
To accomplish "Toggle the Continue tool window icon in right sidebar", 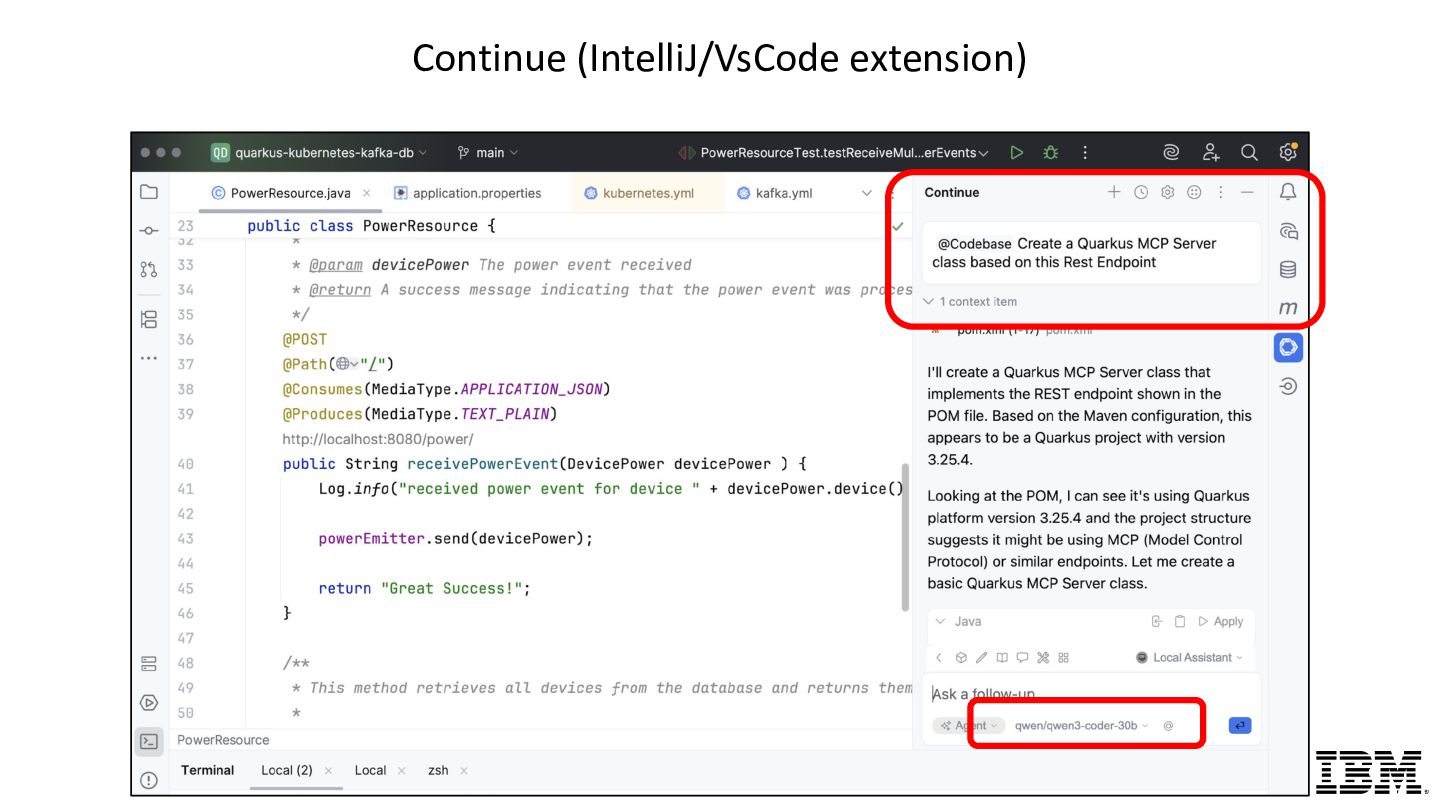I will pyautogui.click(x=1289, y=347).
